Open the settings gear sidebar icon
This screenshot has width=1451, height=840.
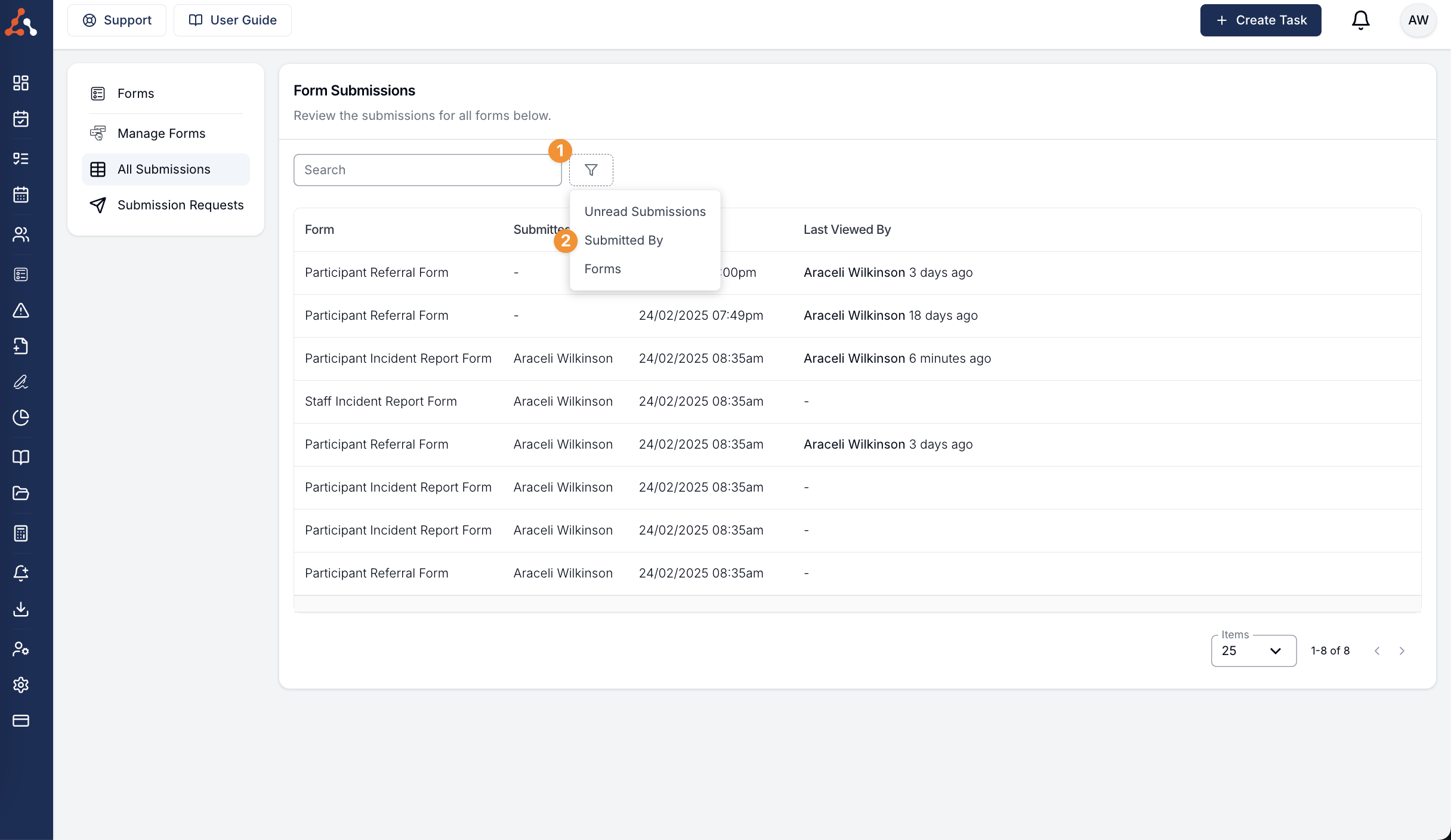tap(21, 685)
